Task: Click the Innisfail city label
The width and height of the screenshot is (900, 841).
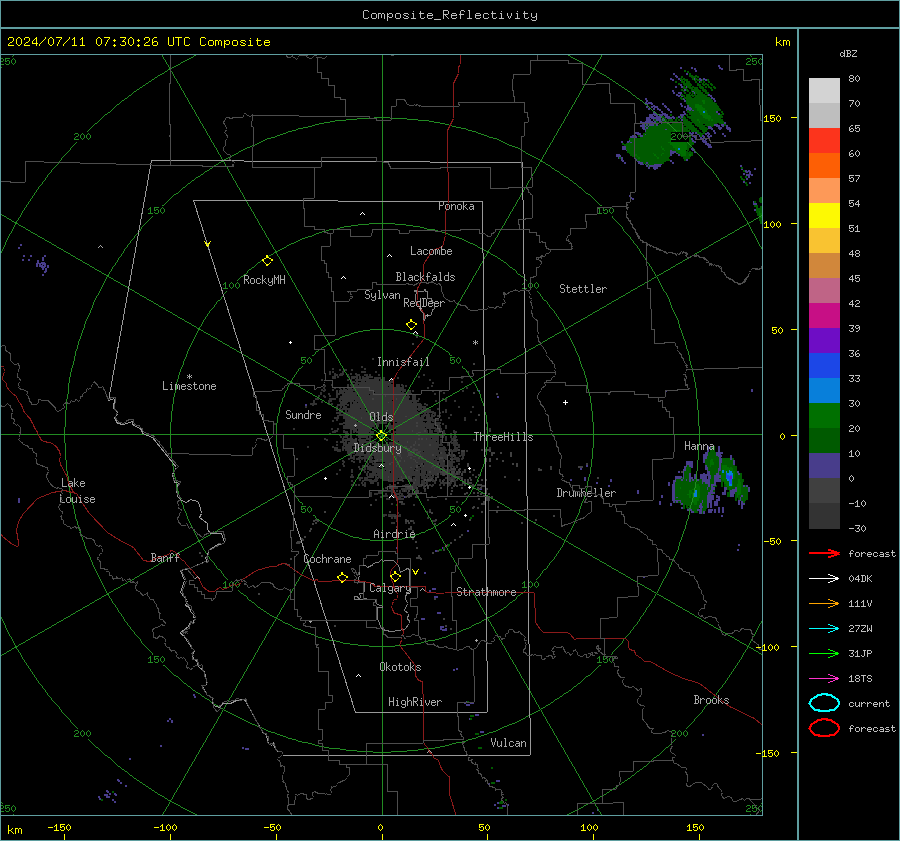Action: coord(403,362)
